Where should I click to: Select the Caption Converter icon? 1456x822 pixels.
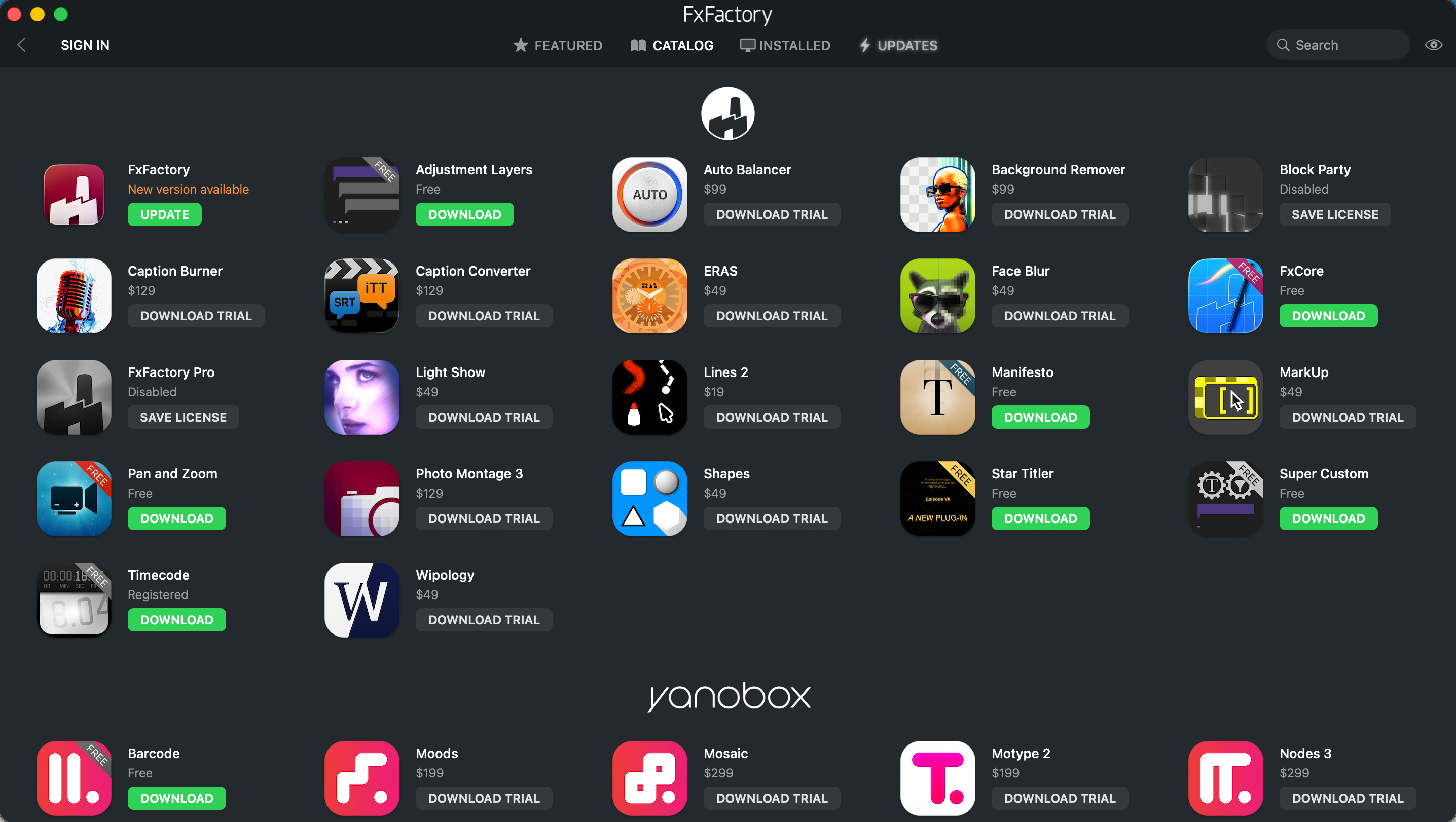pos(362,295)
